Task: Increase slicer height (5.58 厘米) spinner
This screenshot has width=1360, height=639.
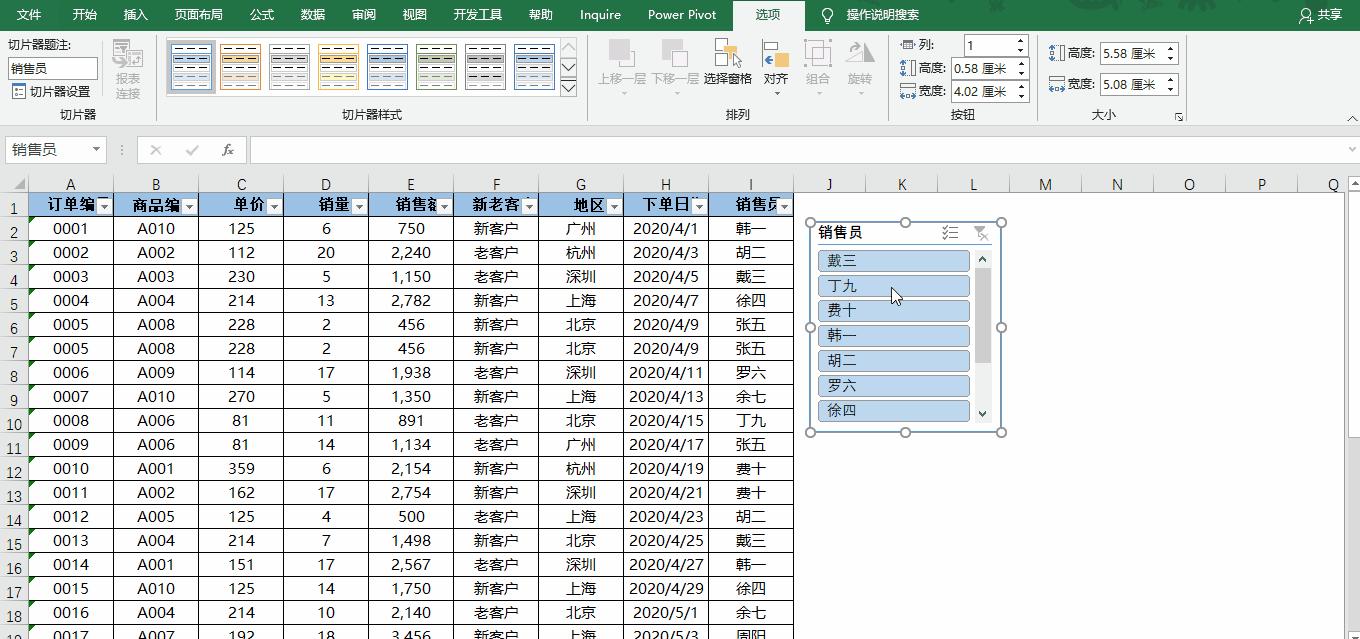Action: [x=1171, y=48]
